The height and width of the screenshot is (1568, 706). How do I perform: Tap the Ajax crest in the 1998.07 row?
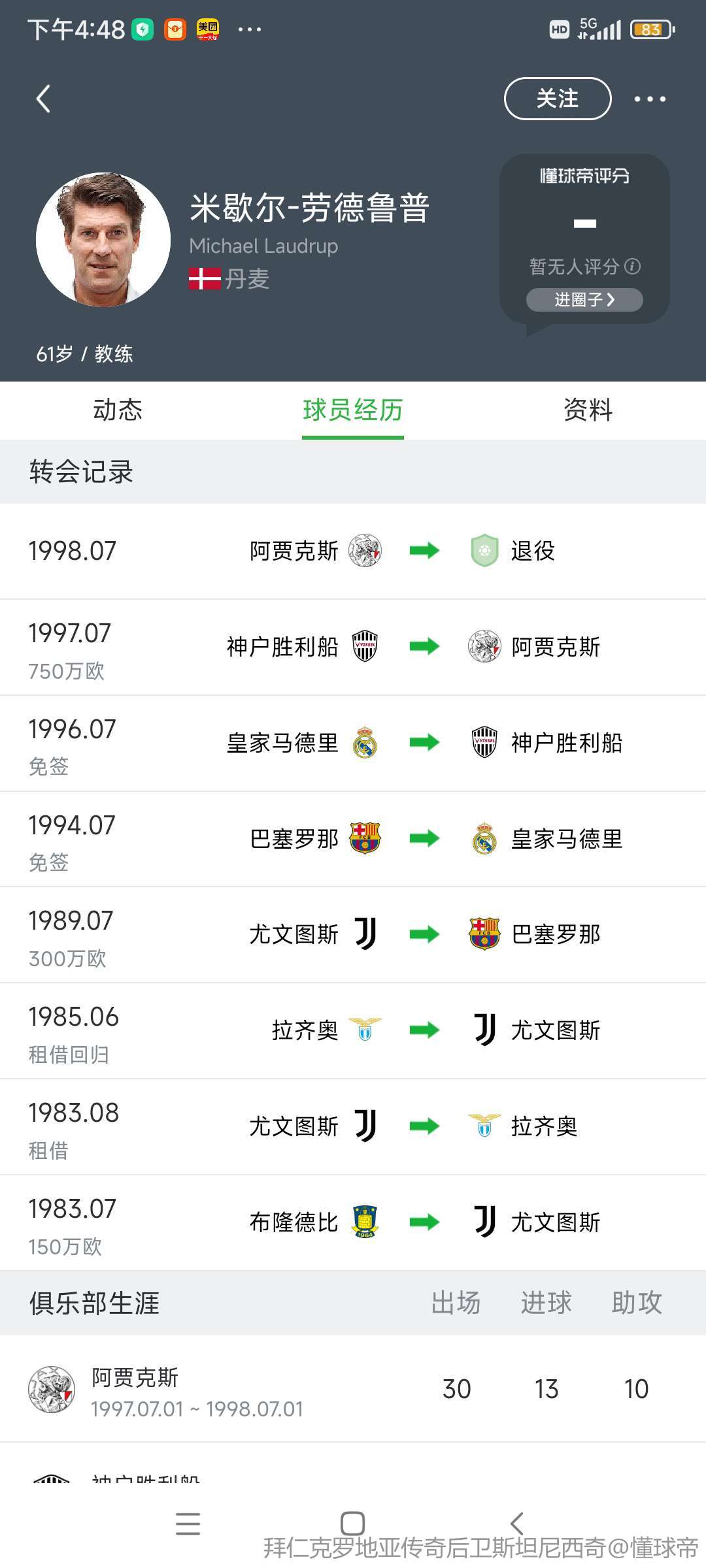point(365,551)
